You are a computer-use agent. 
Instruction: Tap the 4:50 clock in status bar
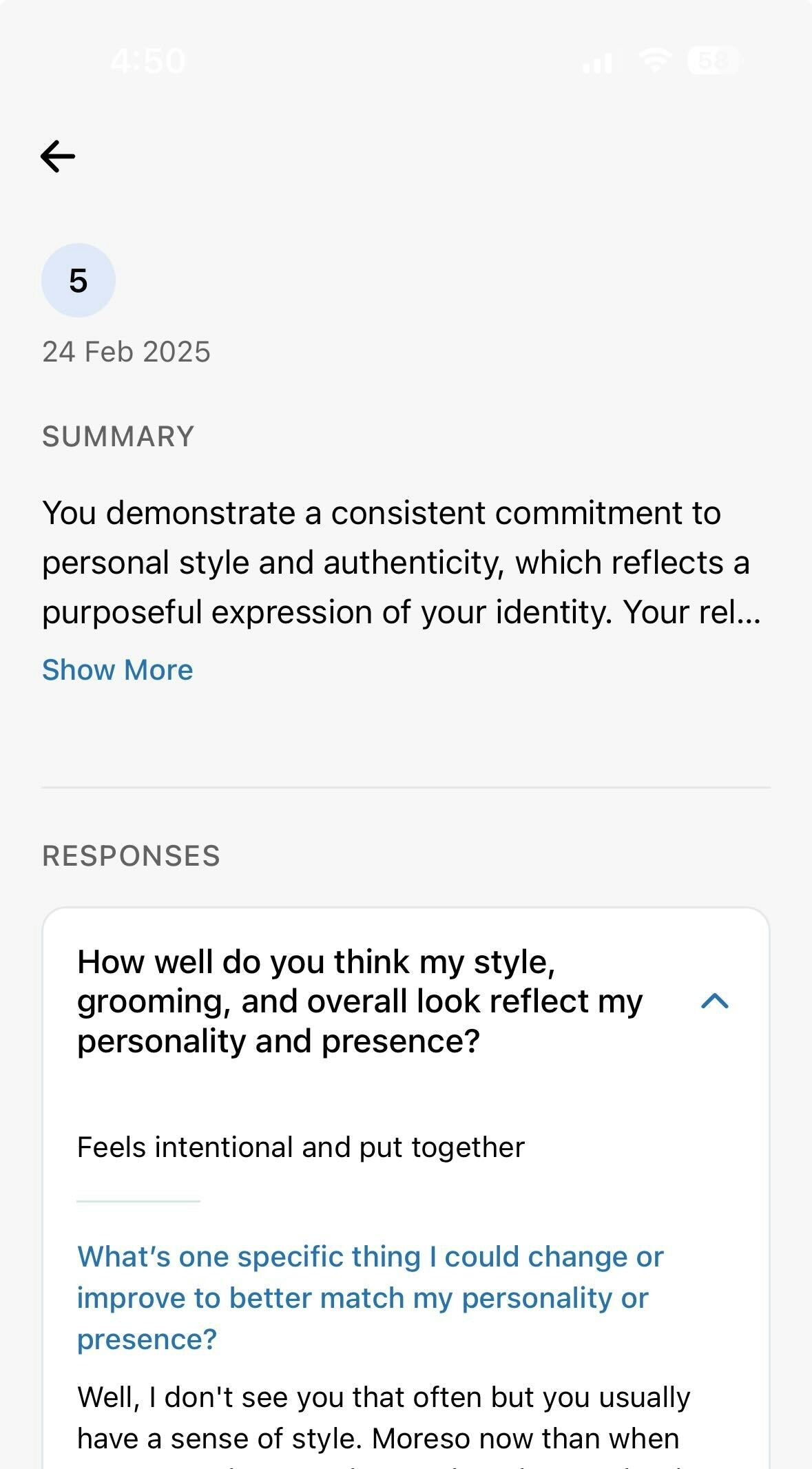(147, 61)
